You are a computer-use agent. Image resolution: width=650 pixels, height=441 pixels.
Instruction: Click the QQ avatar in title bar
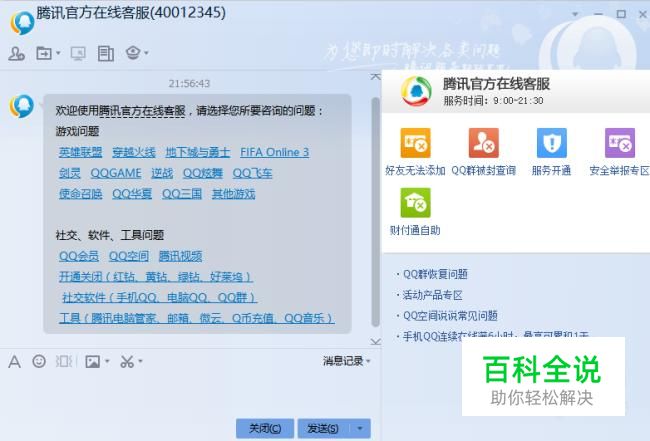pyautogui.click(x=22, y=23)
